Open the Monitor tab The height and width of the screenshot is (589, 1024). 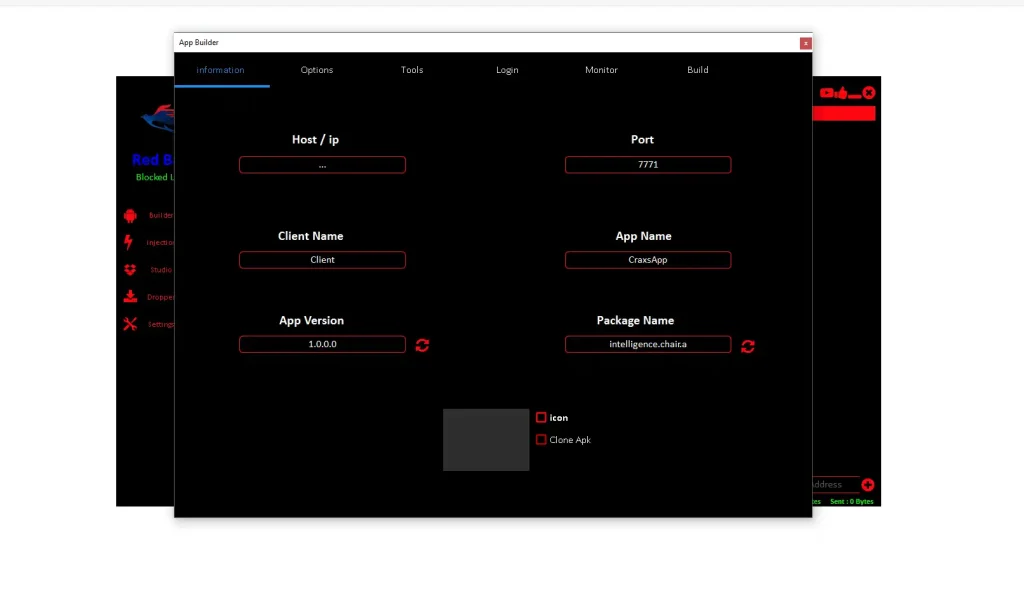(601, 70)
